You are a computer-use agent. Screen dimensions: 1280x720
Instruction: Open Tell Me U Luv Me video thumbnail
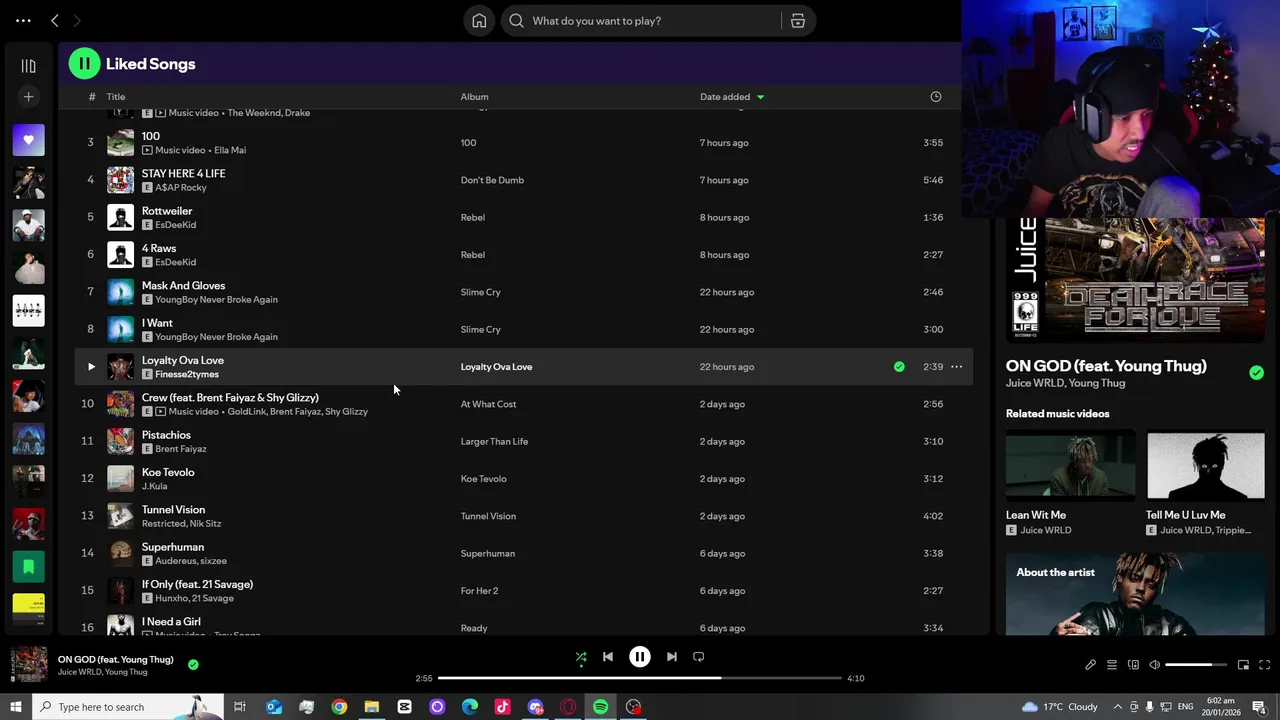[1205, 465]
